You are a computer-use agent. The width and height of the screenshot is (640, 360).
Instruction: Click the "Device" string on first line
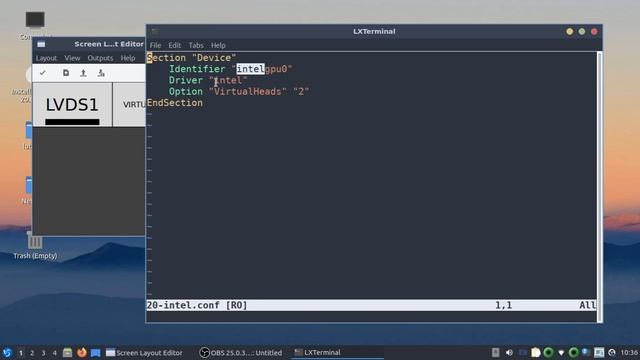pyautogui.click(x=214, y=58)
